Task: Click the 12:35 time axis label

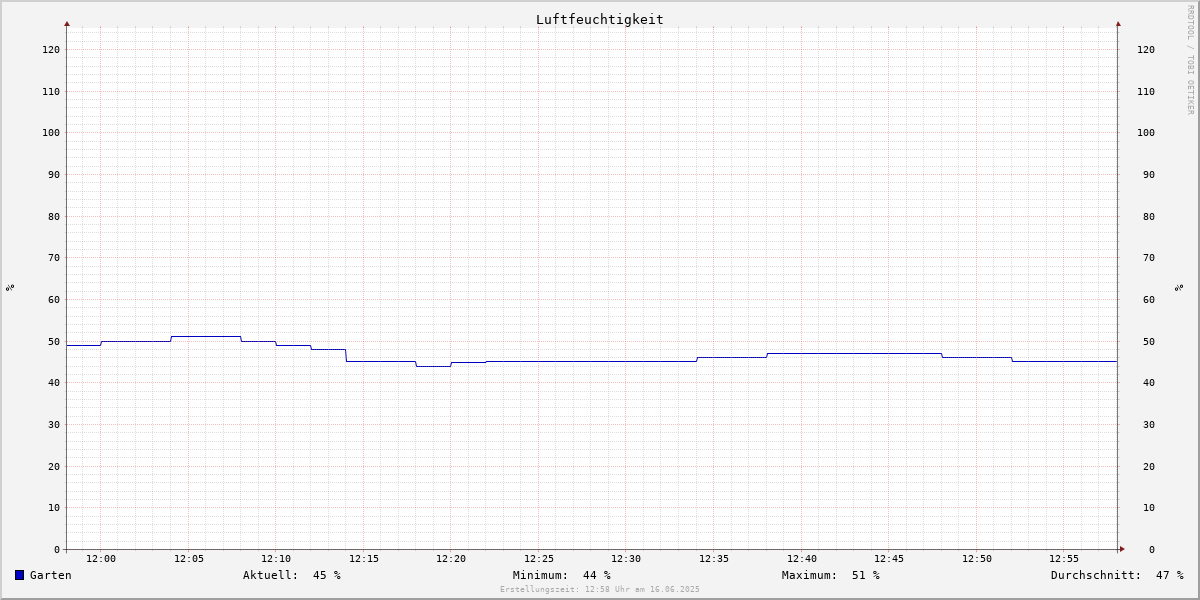Action: coord(714,559)
